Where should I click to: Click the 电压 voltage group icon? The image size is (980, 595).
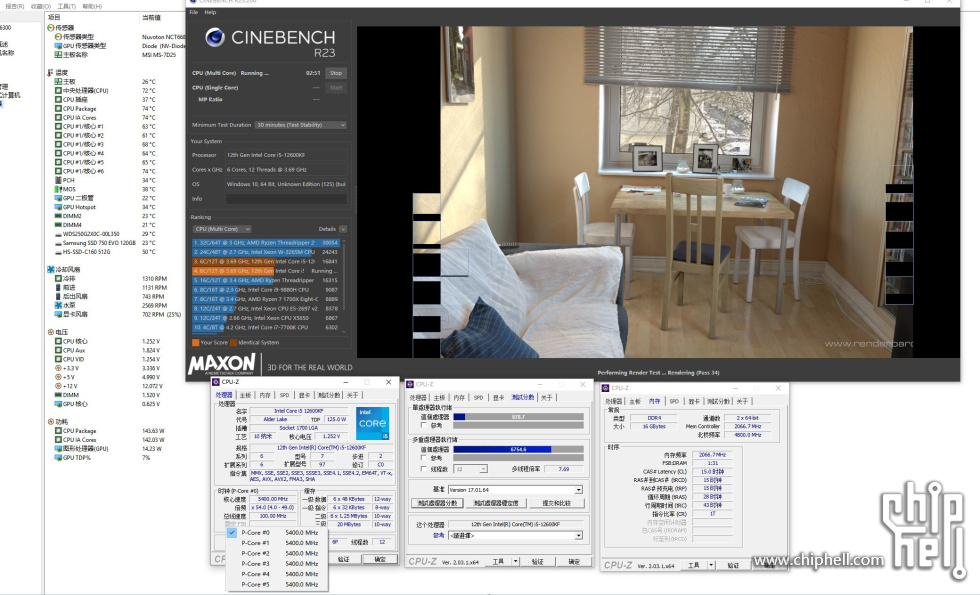(51, 332)
